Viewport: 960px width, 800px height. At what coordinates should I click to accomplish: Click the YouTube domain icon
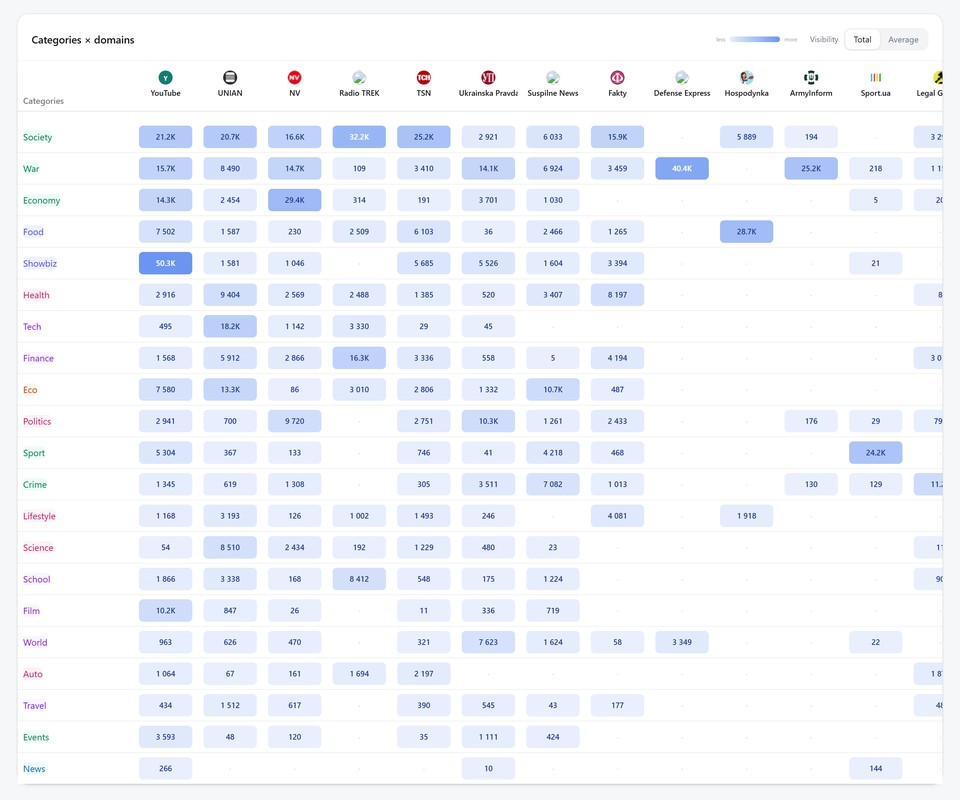165,77
